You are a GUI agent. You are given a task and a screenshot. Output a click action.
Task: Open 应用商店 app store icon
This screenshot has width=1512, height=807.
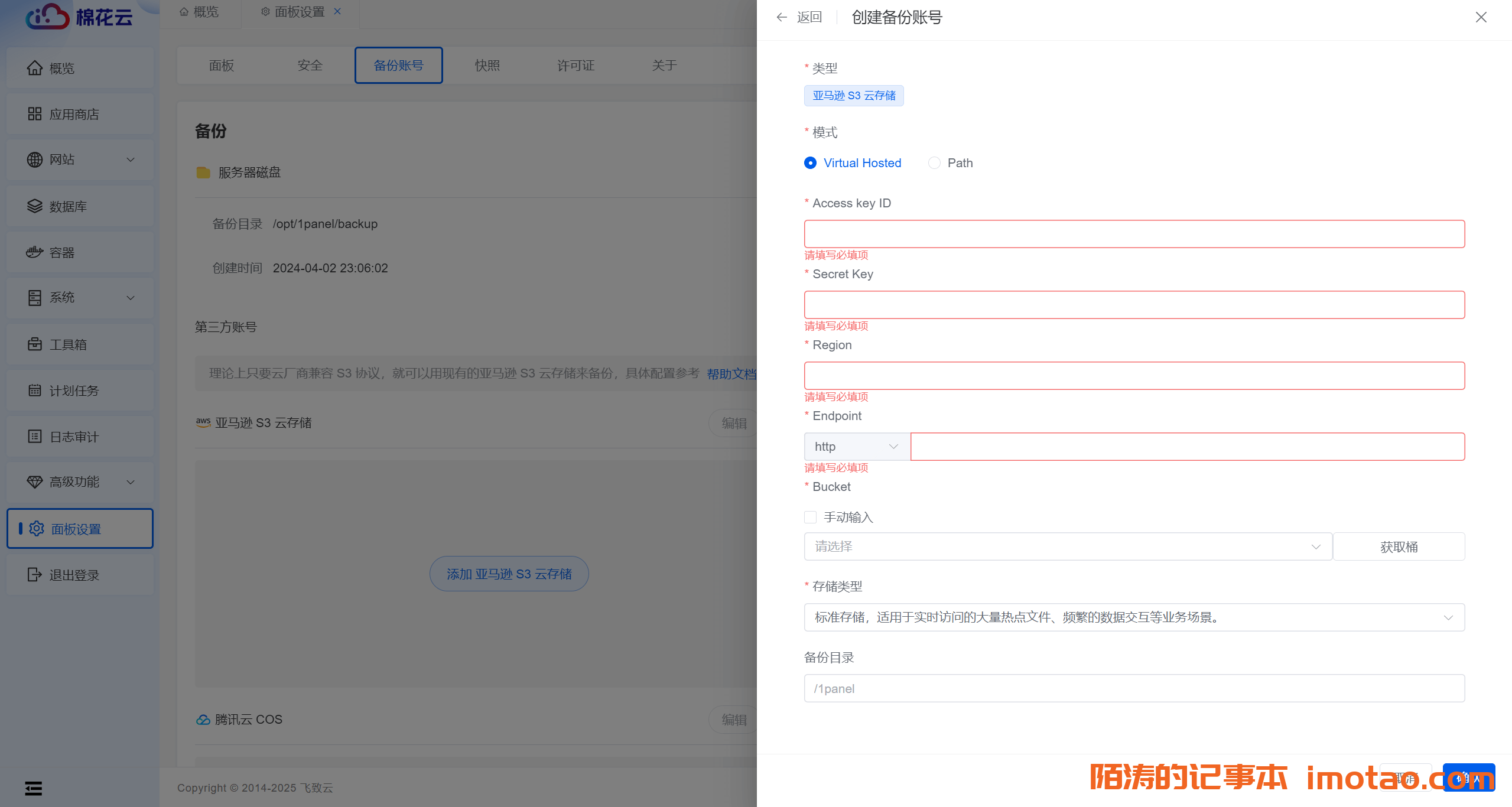pyautogui.click(x=35, y=114)
